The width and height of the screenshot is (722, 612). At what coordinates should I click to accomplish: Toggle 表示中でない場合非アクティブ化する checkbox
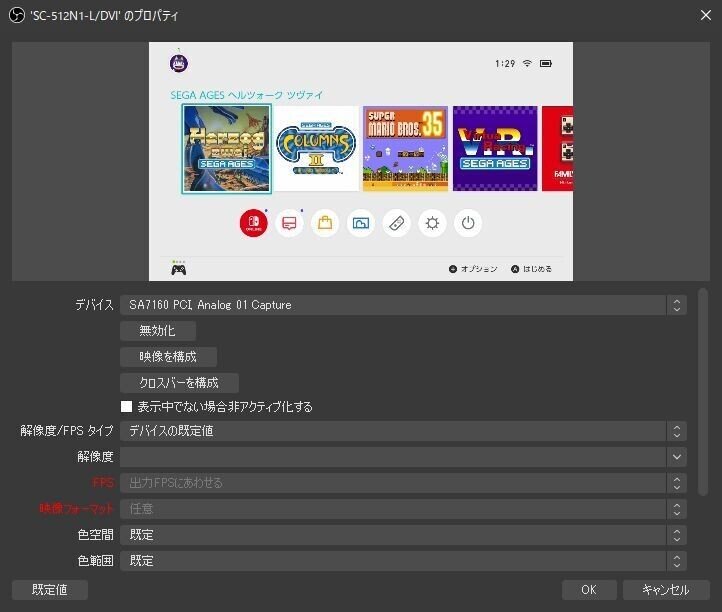[x=126, y=406]
